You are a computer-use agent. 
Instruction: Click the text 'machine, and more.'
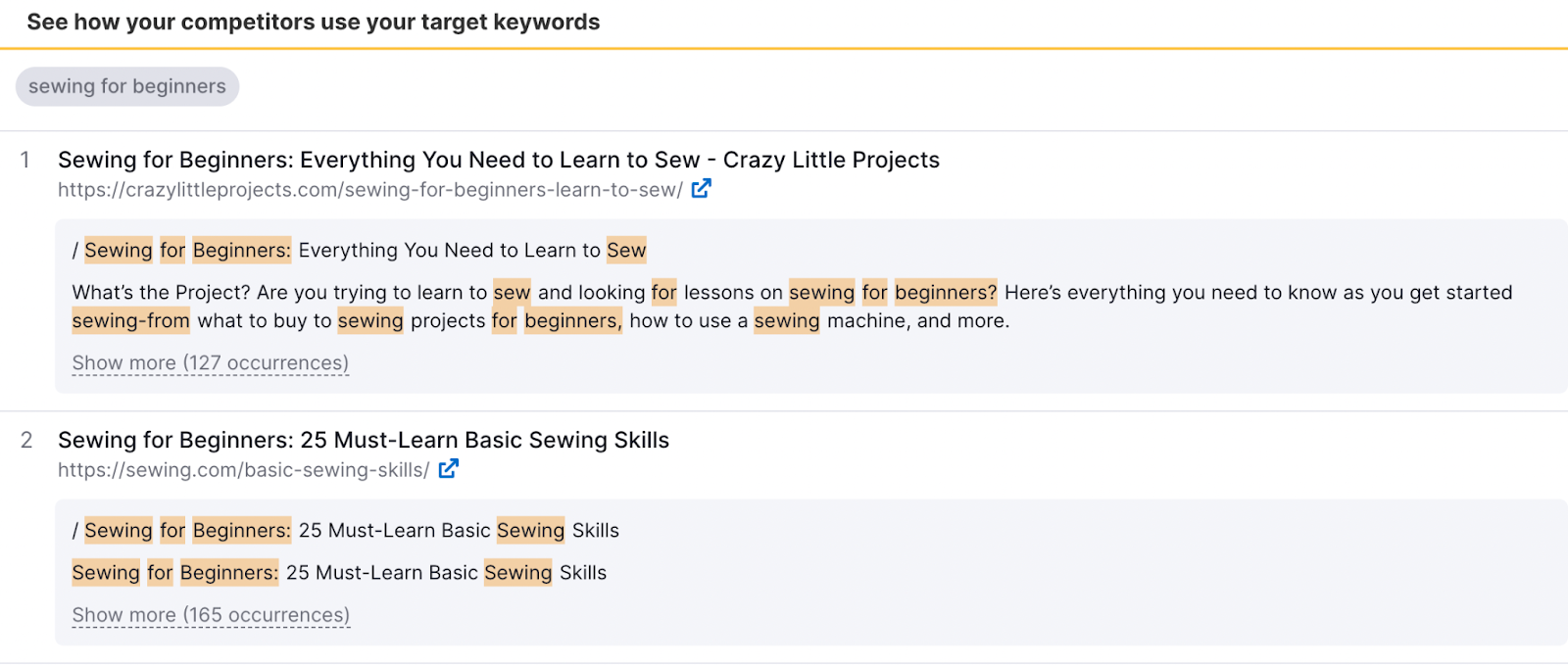918,320
